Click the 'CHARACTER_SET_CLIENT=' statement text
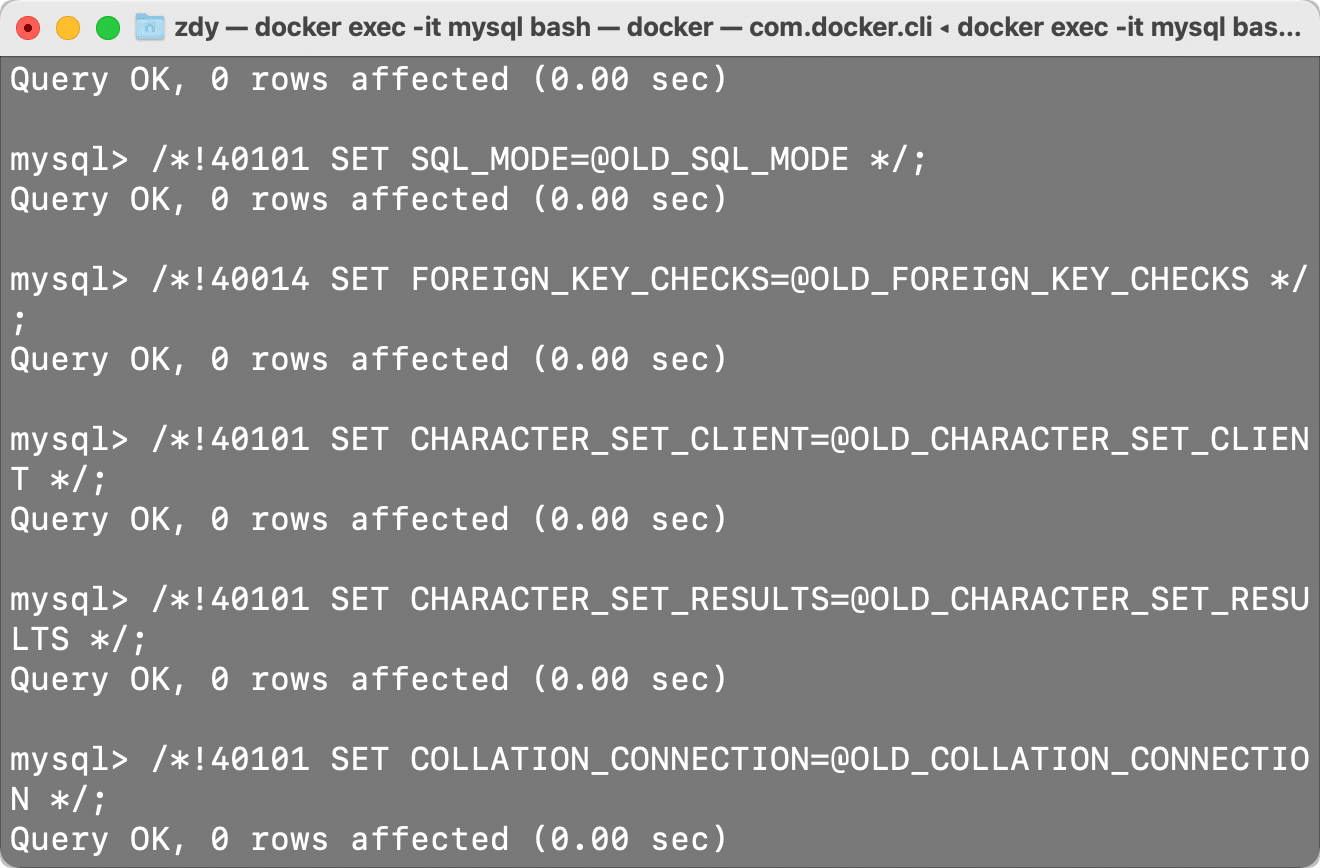Screen dimensions: 1320x868 point(620,439)
